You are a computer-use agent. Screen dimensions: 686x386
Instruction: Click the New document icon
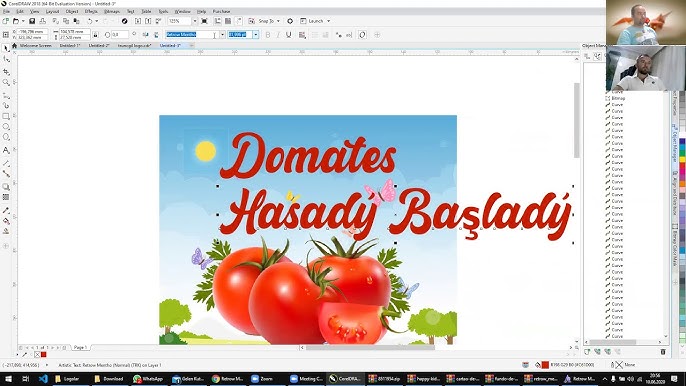5,21
